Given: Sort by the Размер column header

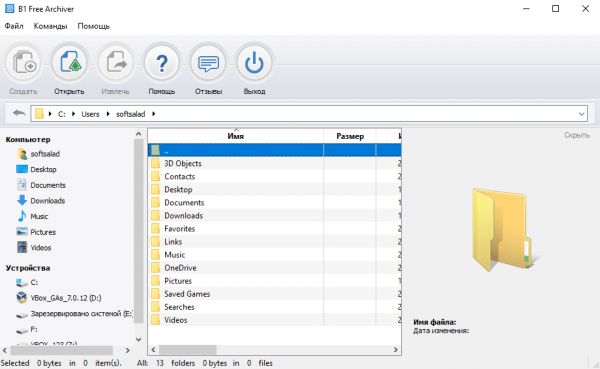Looking at the screenshot, I should click(x=350, y=136).
